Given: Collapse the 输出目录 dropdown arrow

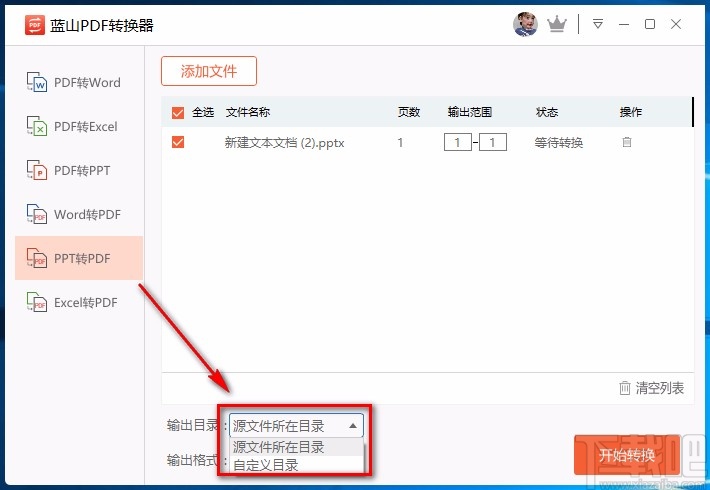Looking at the screenshot, I should (x=353, y=426).
